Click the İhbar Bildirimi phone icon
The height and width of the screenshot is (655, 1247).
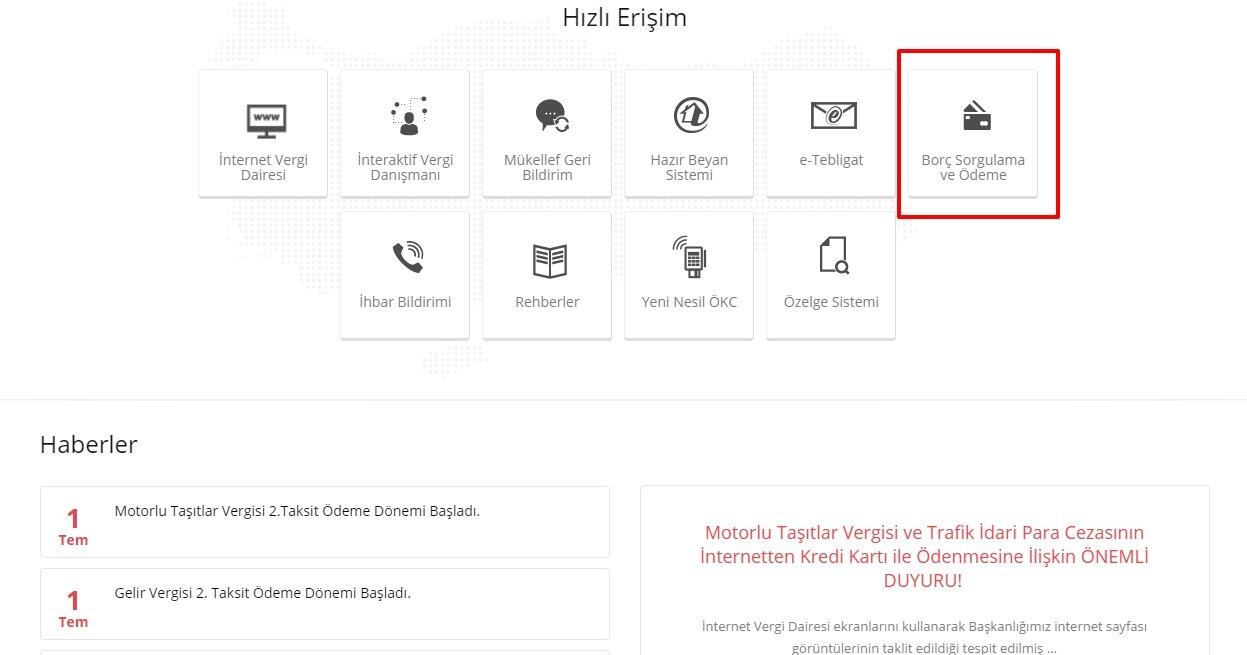tap(406, 259)
